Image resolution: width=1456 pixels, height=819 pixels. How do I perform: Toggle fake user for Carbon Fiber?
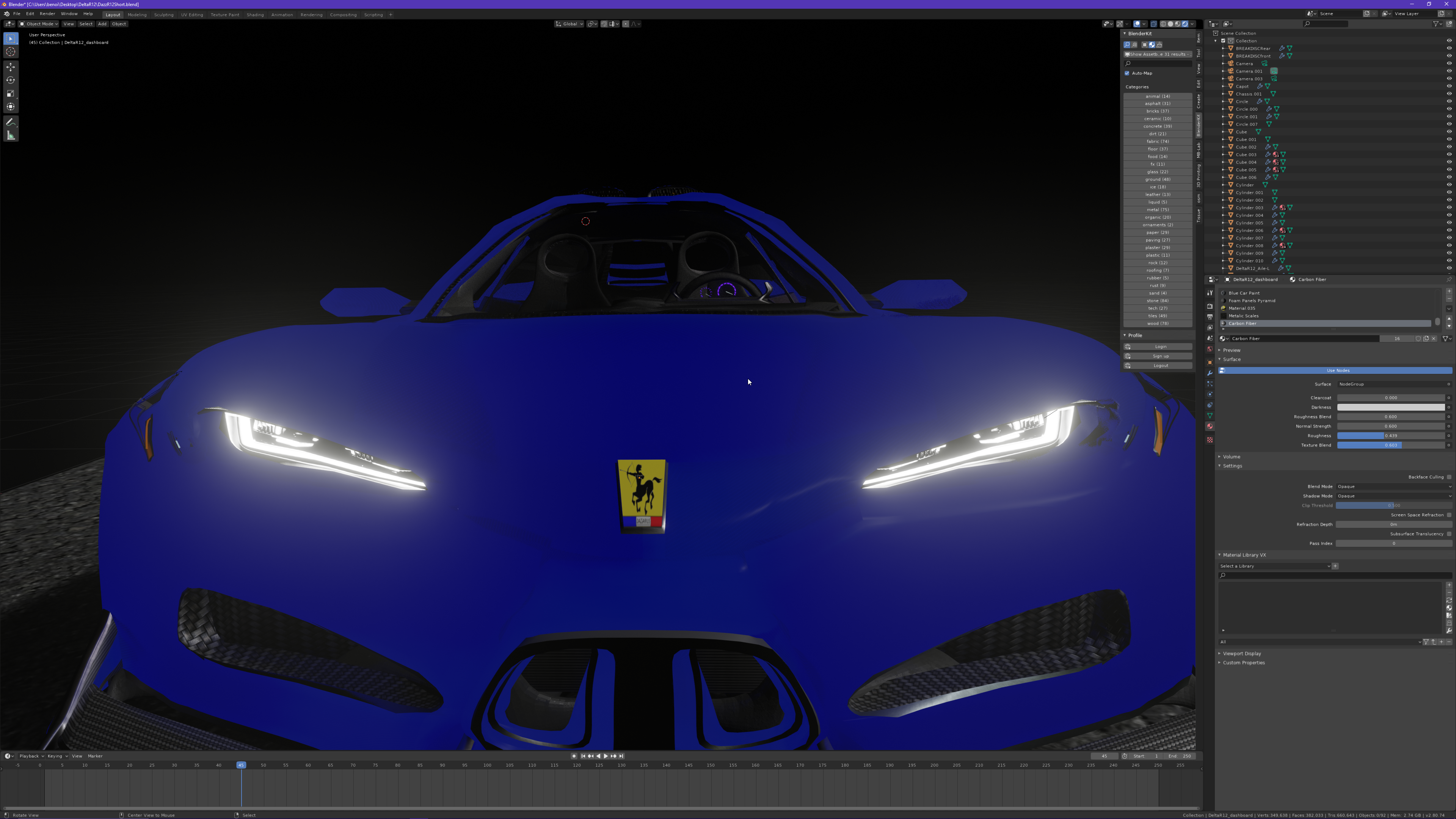[1418, 339]
